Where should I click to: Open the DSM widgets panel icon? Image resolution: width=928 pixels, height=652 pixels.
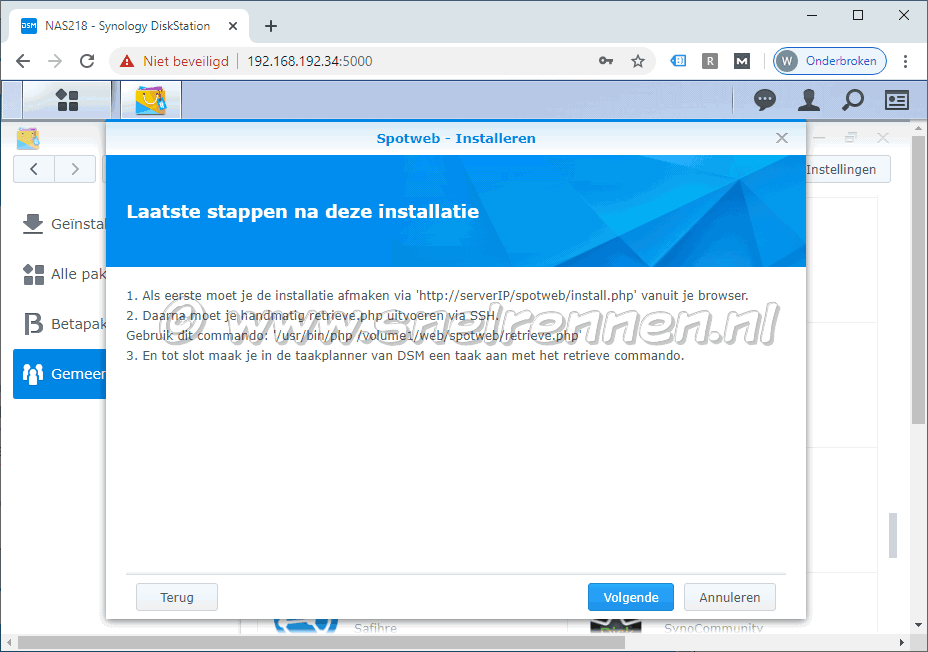point(897,100)
